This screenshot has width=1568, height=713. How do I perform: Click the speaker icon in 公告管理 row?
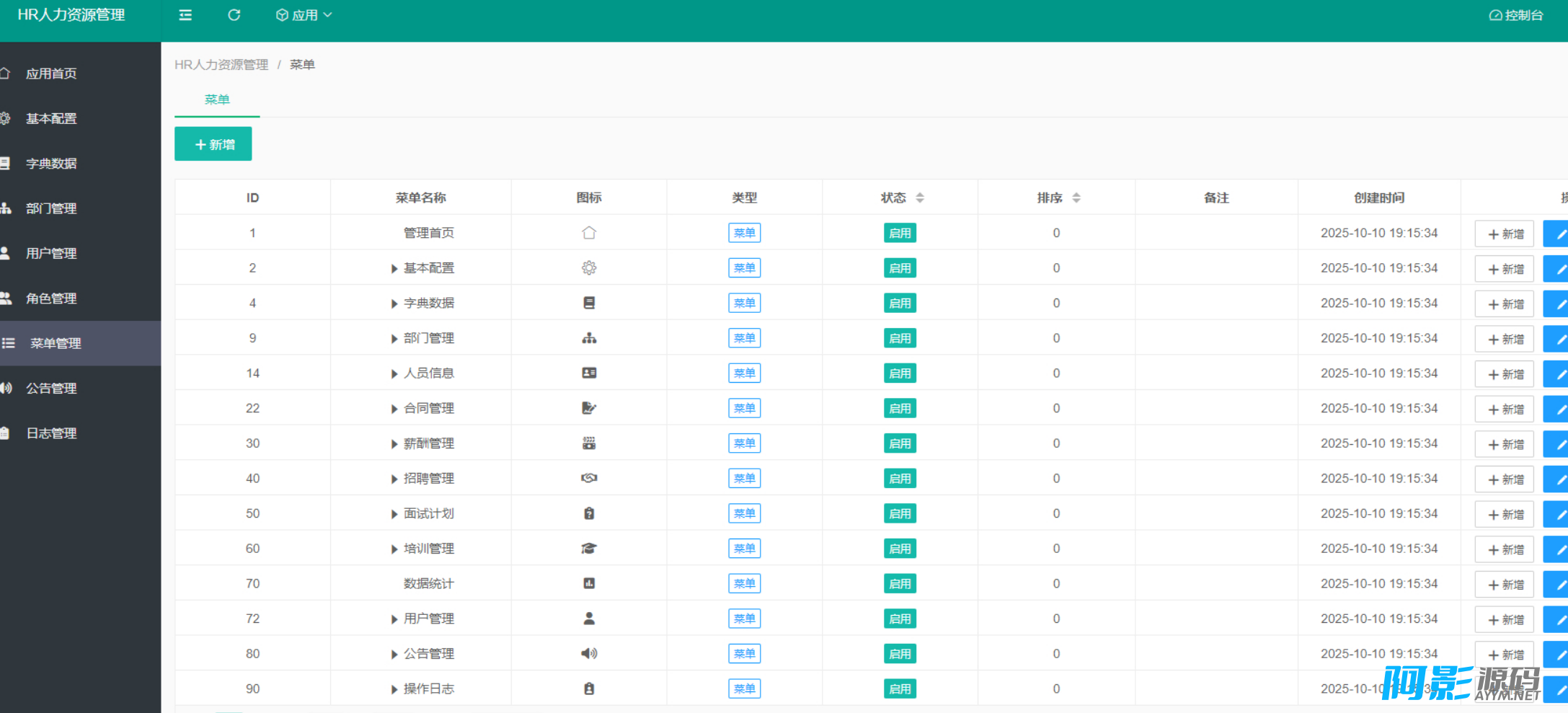click(589, 654)
